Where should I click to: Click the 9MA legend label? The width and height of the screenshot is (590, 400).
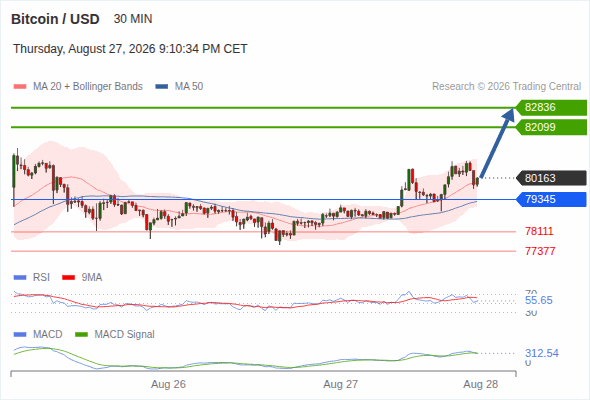[x=92, y=278]
